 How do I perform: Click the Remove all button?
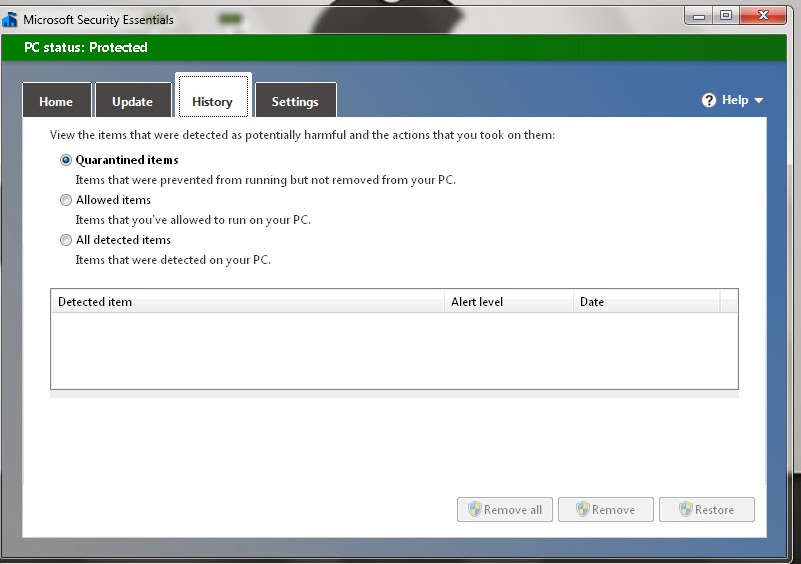click(x=505, y=509)
